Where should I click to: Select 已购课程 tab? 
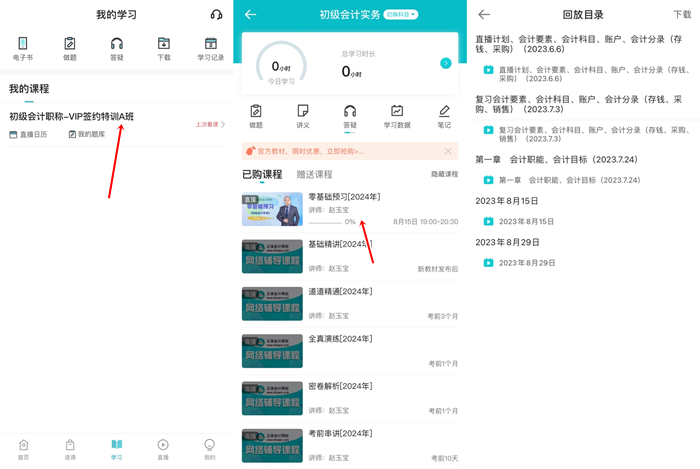262,174
